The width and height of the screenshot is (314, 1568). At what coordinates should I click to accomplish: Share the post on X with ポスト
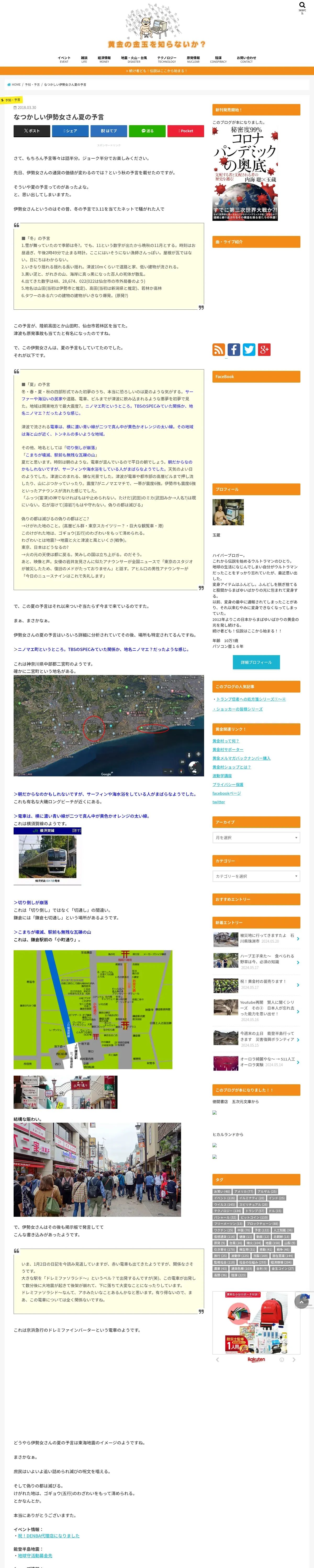click(32, 131)
